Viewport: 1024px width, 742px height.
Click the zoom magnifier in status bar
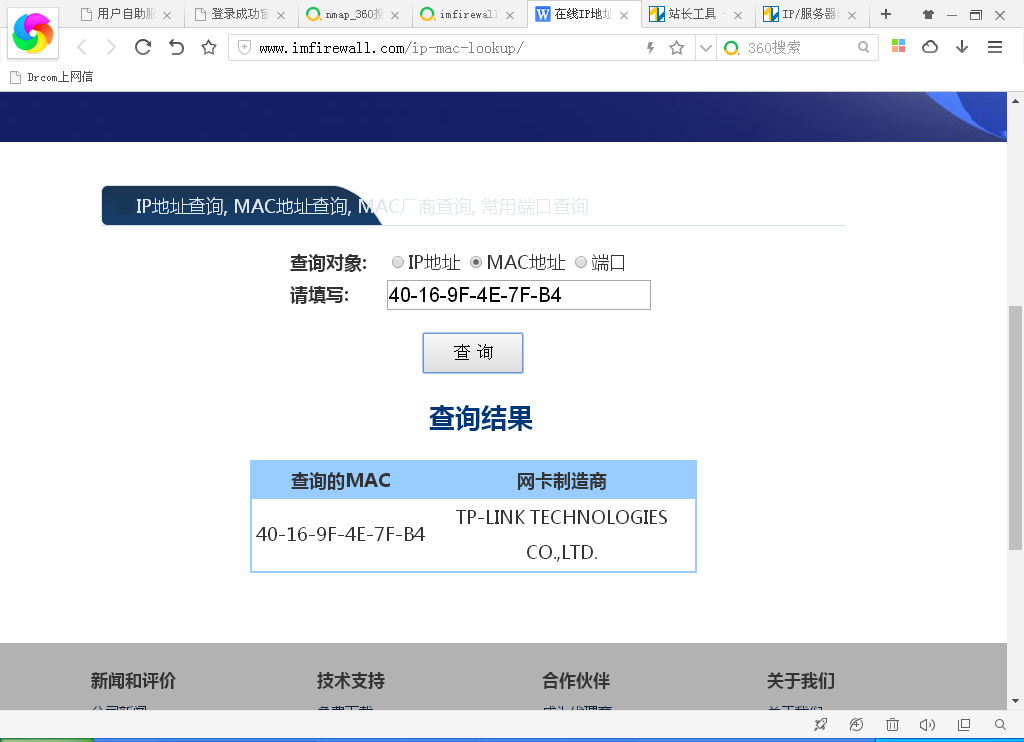1000,724
